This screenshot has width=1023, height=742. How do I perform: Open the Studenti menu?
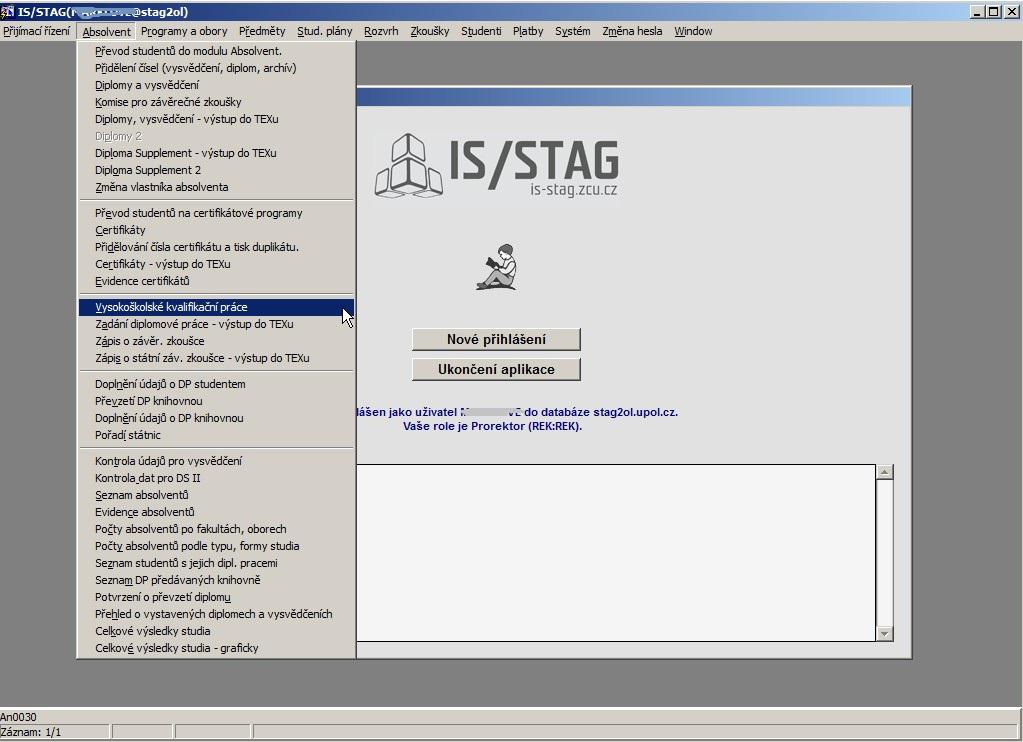coord(481,31)
